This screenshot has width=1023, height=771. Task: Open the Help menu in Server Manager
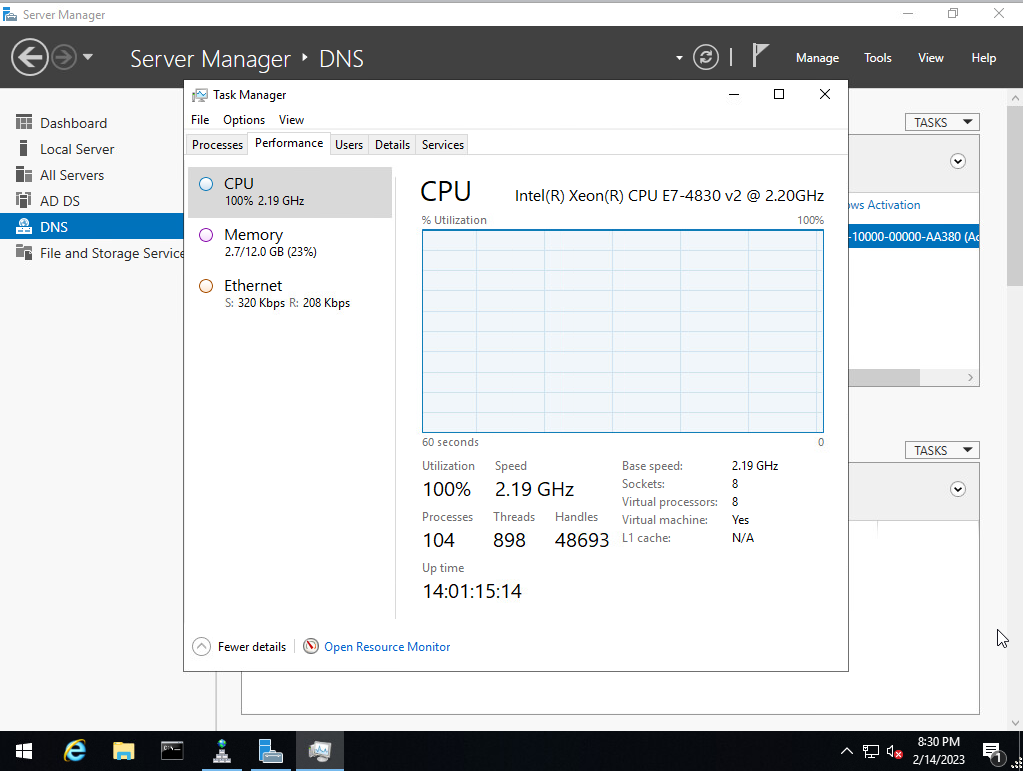(983, 58)
